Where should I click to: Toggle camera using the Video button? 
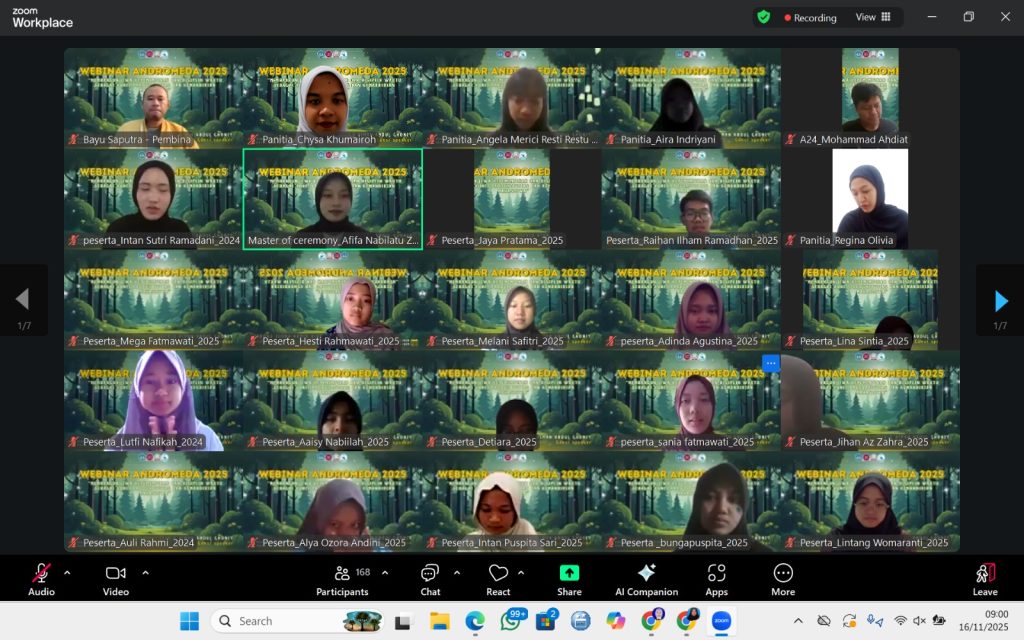(x=116, y=578)
